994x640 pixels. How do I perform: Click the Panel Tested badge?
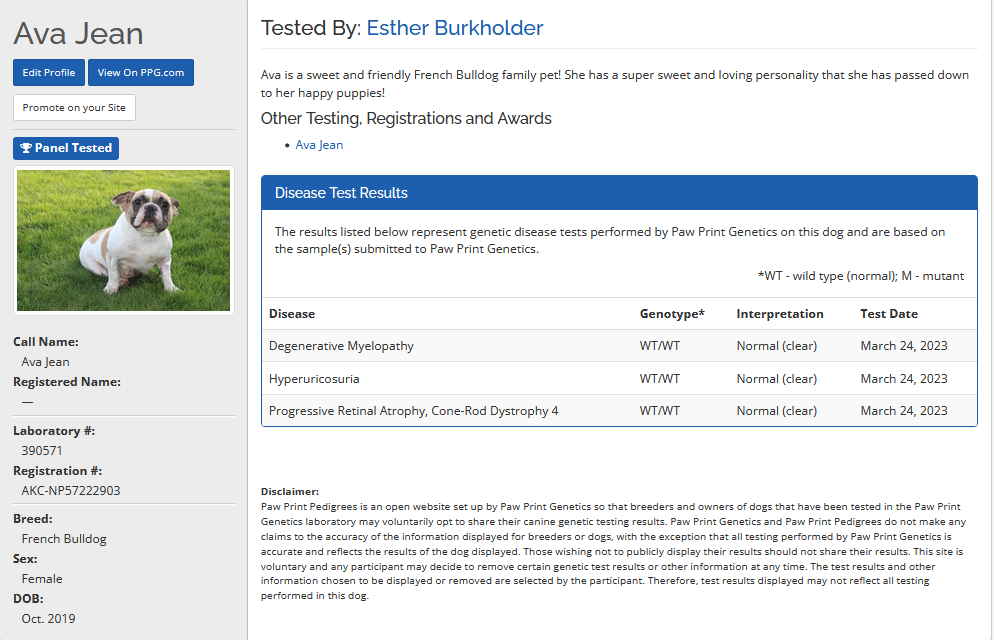(x=66, y=148)
